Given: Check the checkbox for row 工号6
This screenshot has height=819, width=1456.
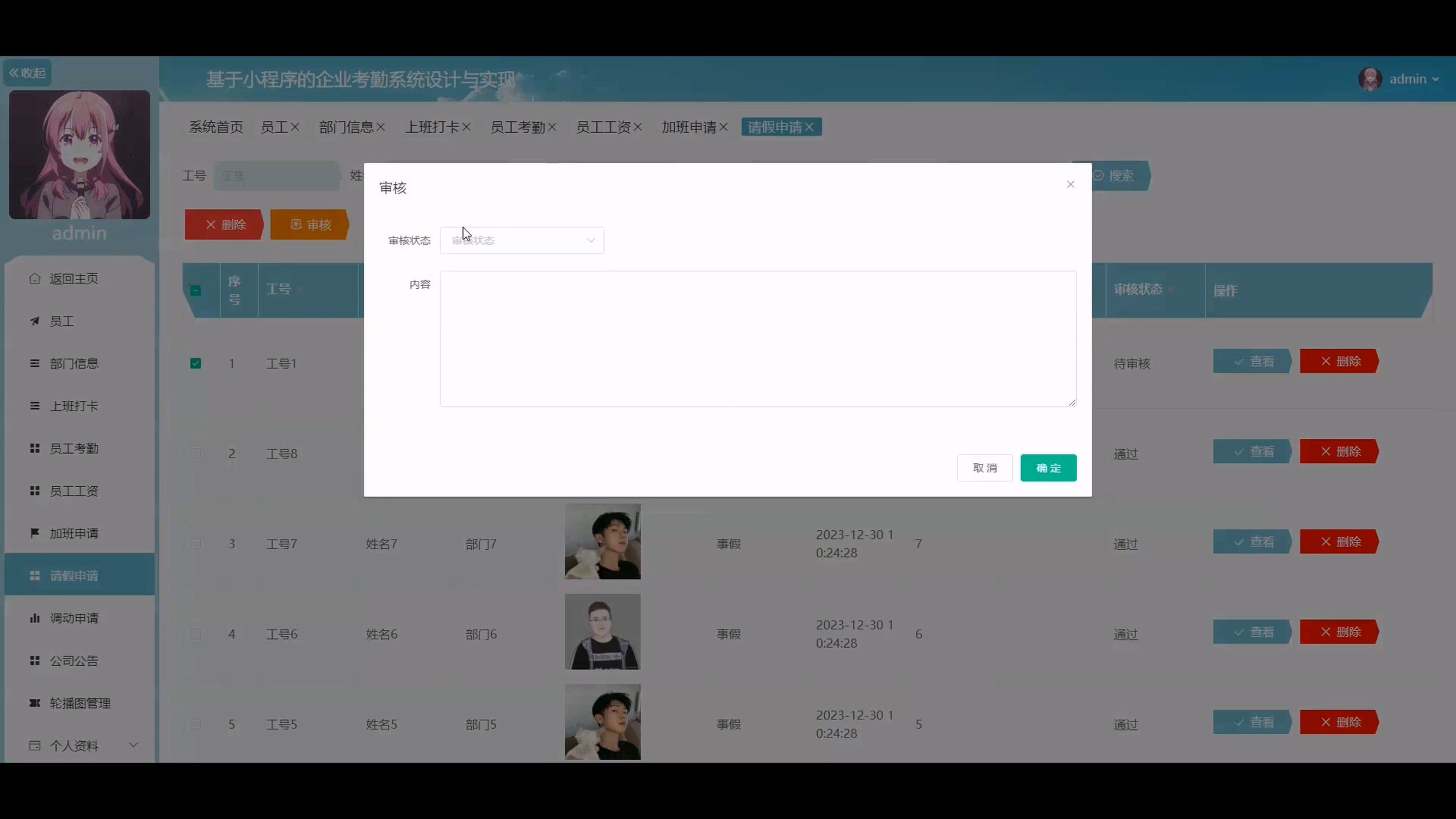Looking at the screenshot, I should pyautogui.click(x=195, y=634).
